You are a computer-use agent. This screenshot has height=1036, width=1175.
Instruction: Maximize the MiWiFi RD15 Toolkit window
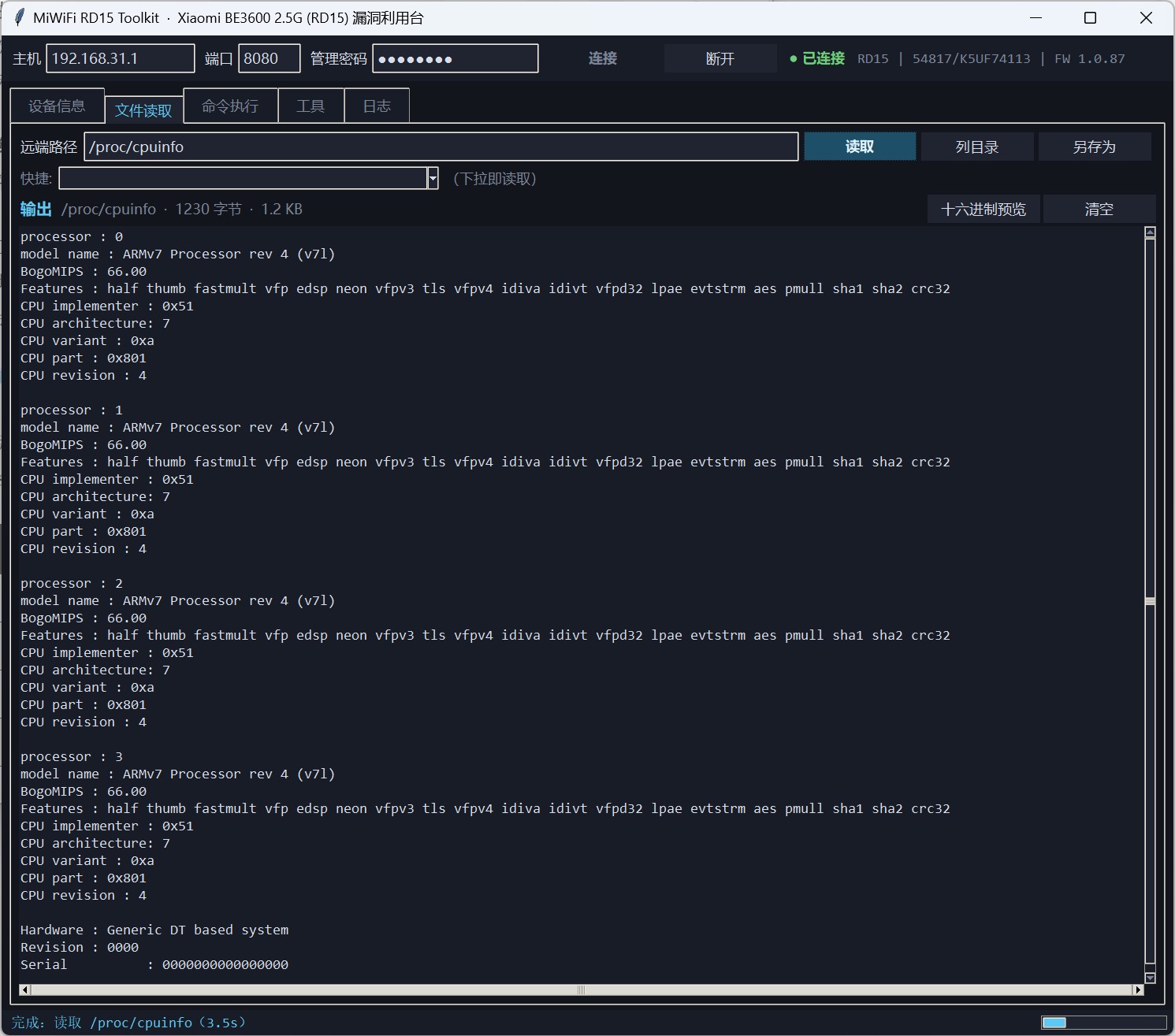(1091, 17)
